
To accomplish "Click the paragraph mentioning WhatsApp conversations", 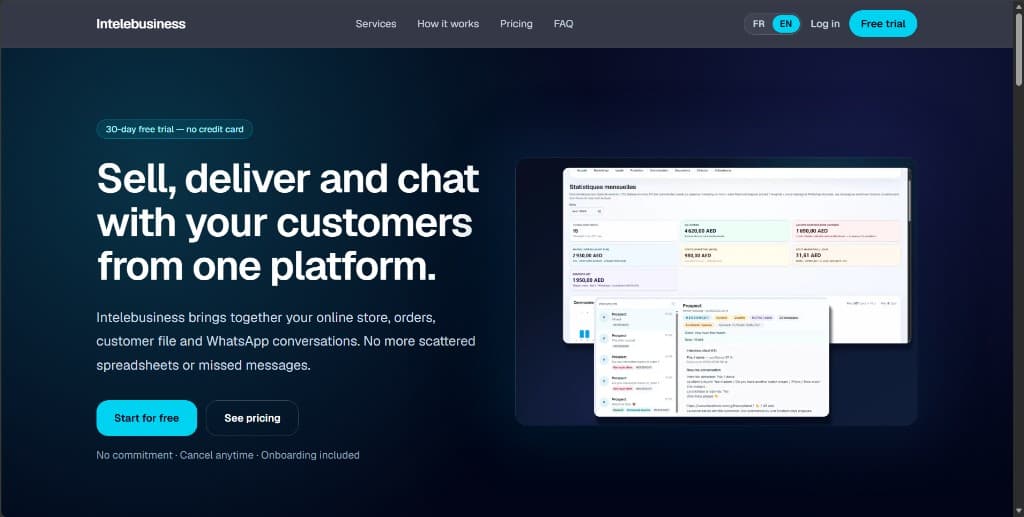I will (286, 341).
